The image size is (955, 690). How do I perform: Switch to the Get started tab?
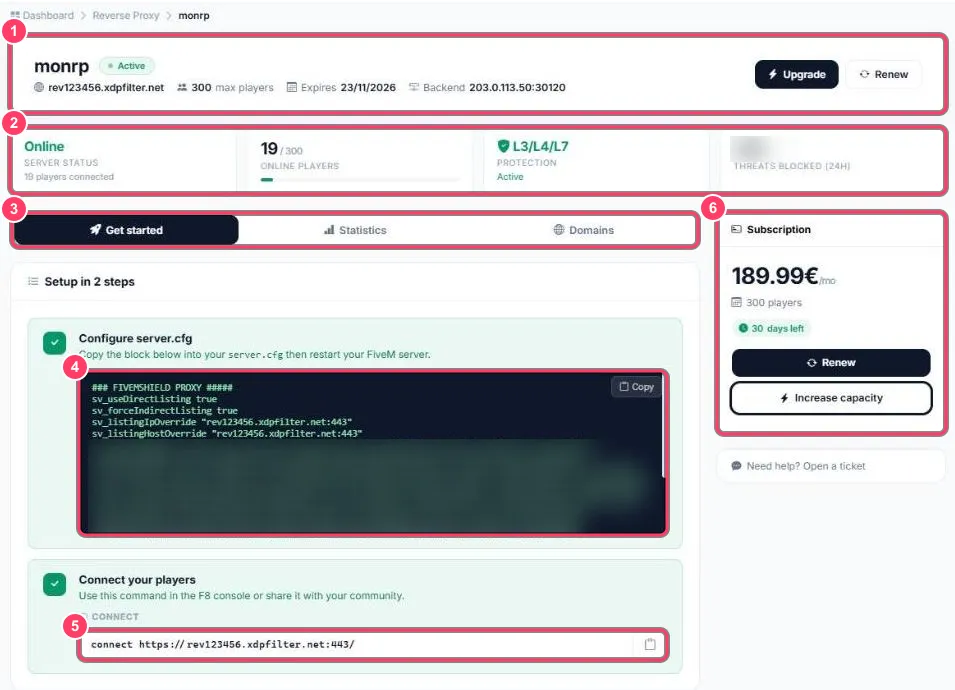[126, 230]
